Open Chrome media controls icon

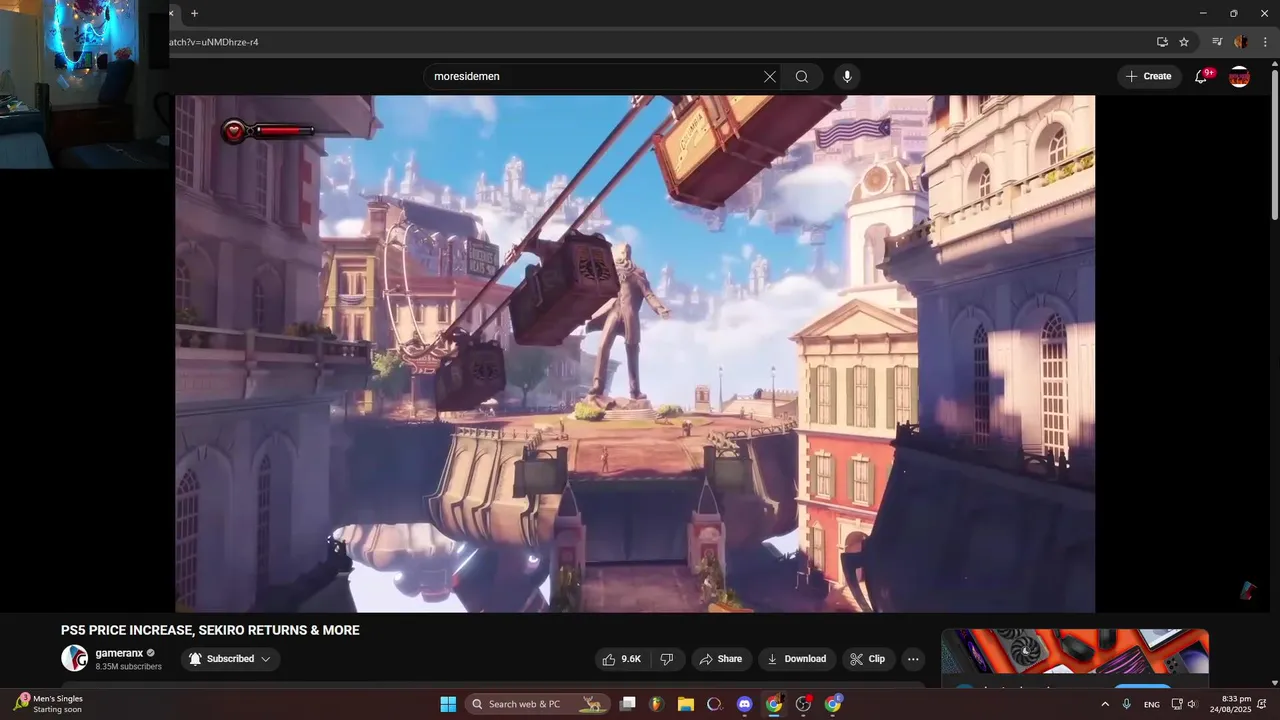tap(1217, 42)
